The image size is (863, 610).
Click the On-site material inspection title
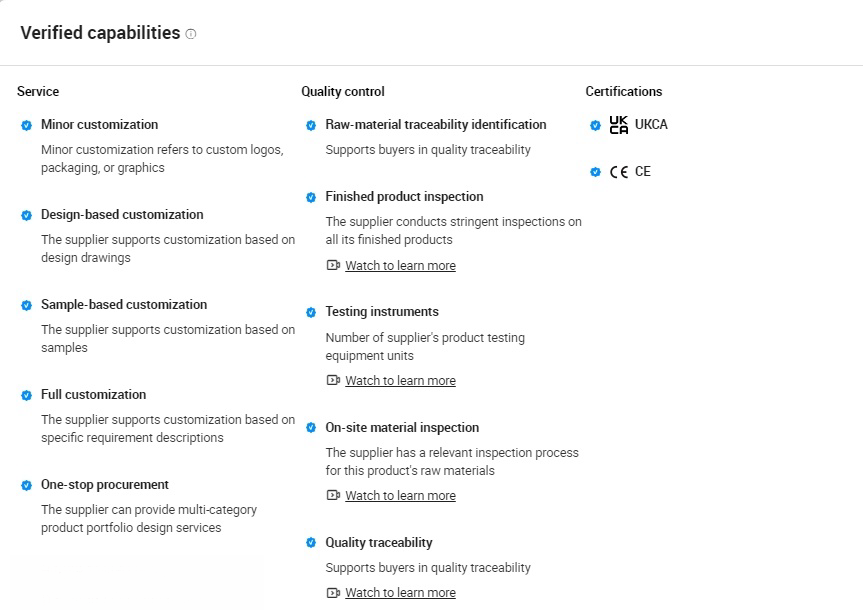[402, 428]
